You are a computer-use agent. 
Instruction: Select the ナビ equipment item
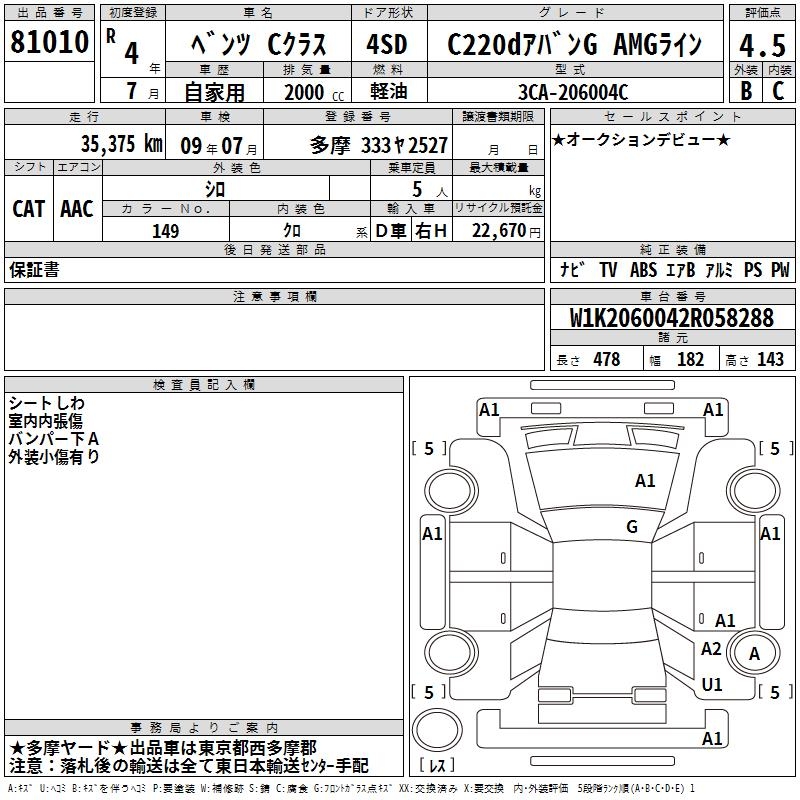(572, 269)
